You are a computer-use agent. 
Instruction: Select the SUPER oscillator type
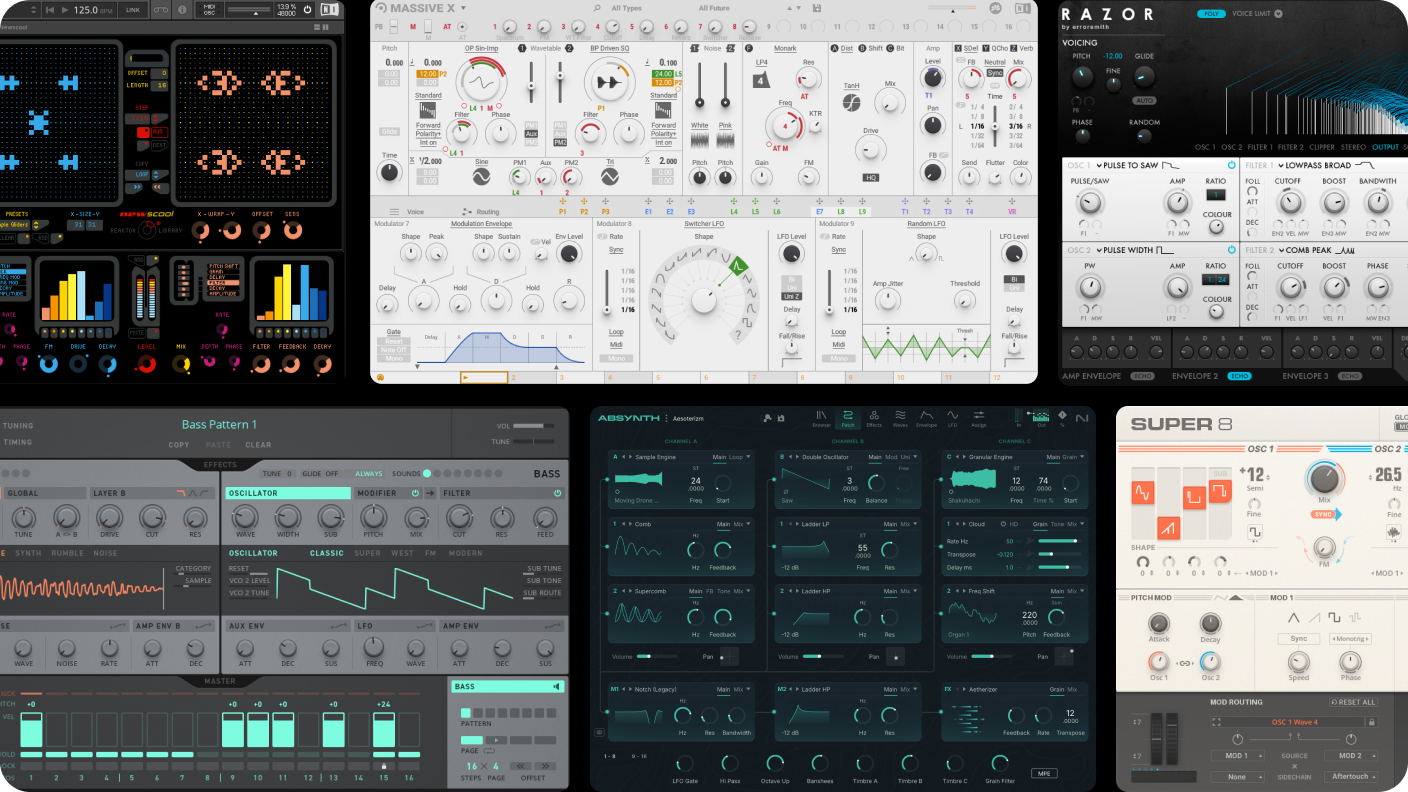pos(367,553)
